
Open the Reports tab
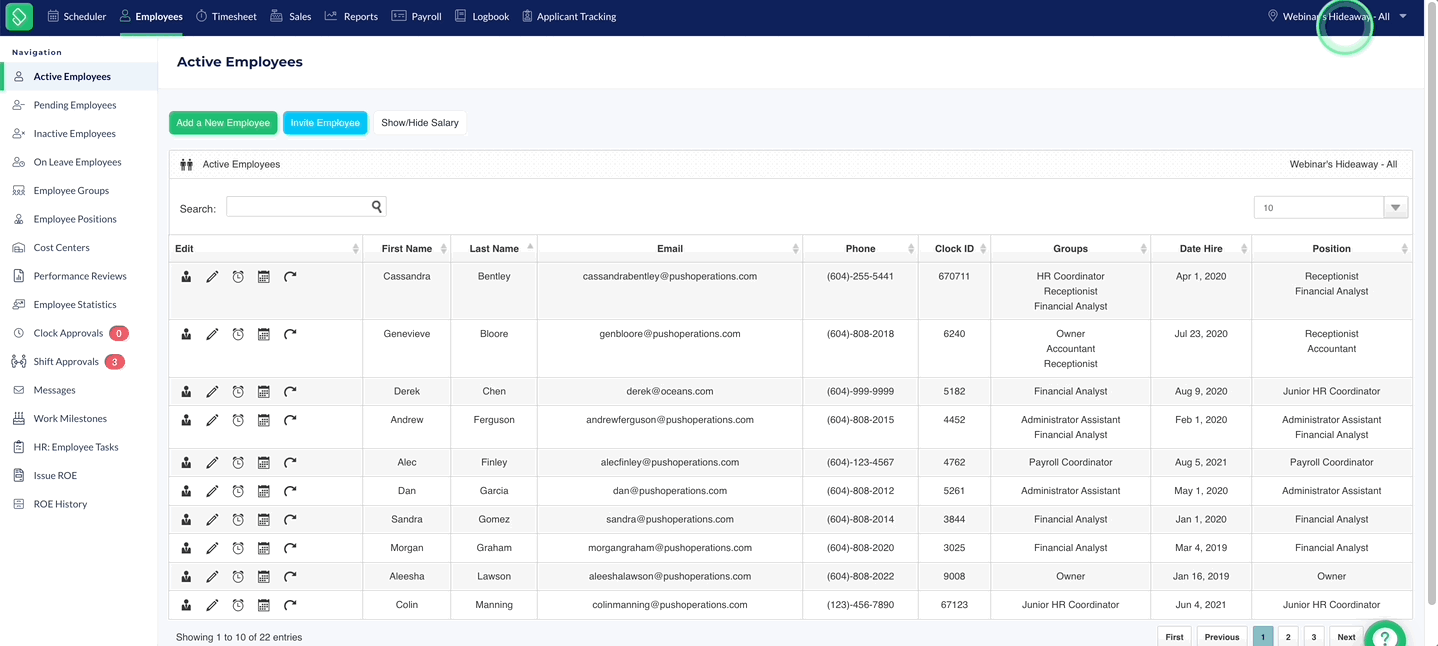point(351,16)
